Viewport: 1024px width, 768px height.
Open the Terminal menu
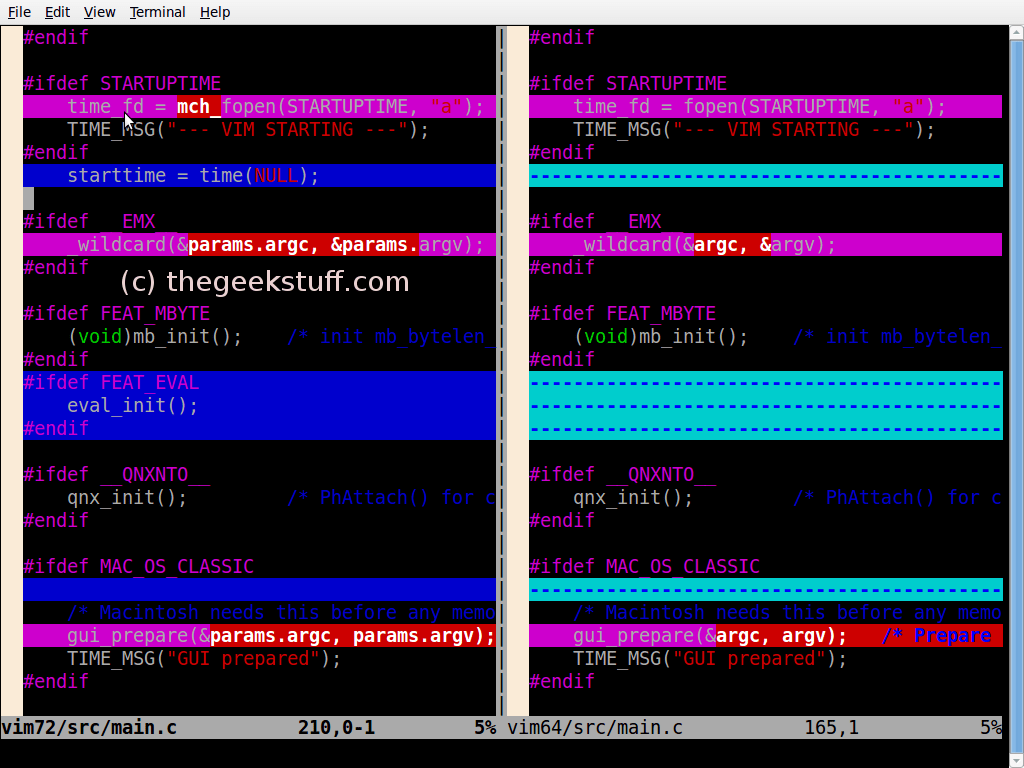[x=157, y=11]
